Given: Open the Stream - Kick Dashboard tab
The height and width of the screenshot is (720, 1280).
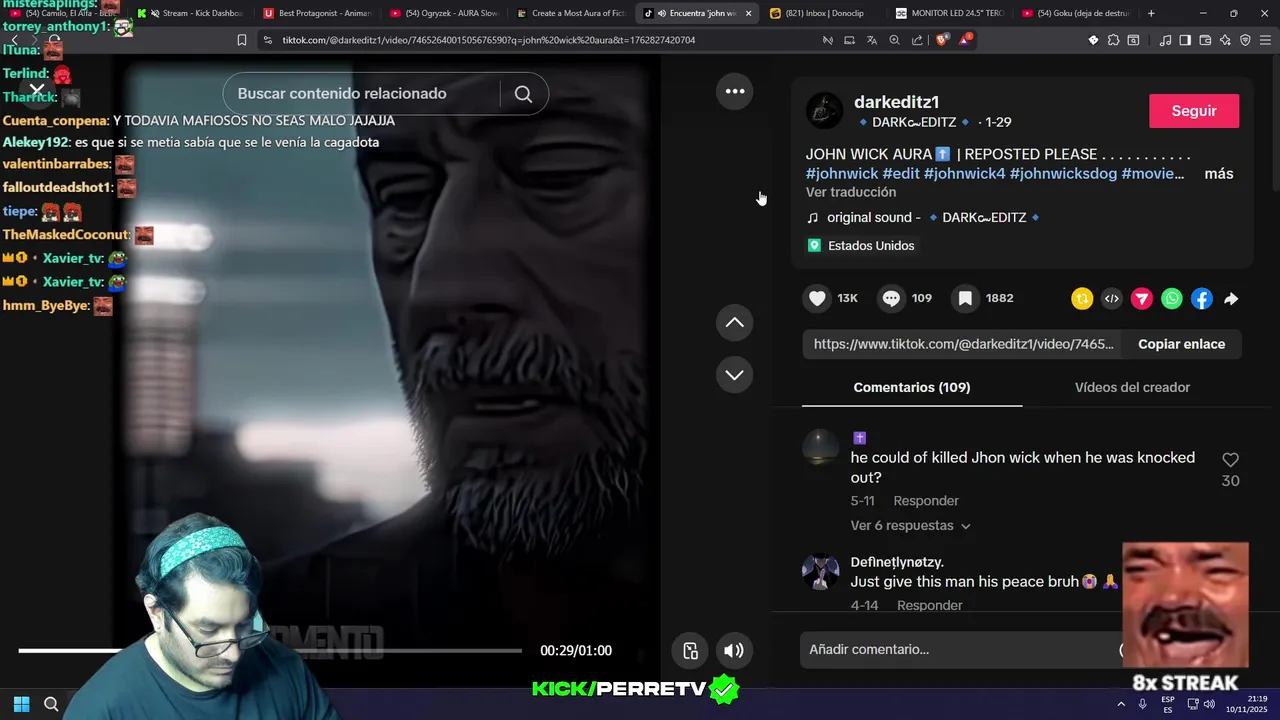Looking at the screenshot, I should pyautogui.click(x=190, y=13).
